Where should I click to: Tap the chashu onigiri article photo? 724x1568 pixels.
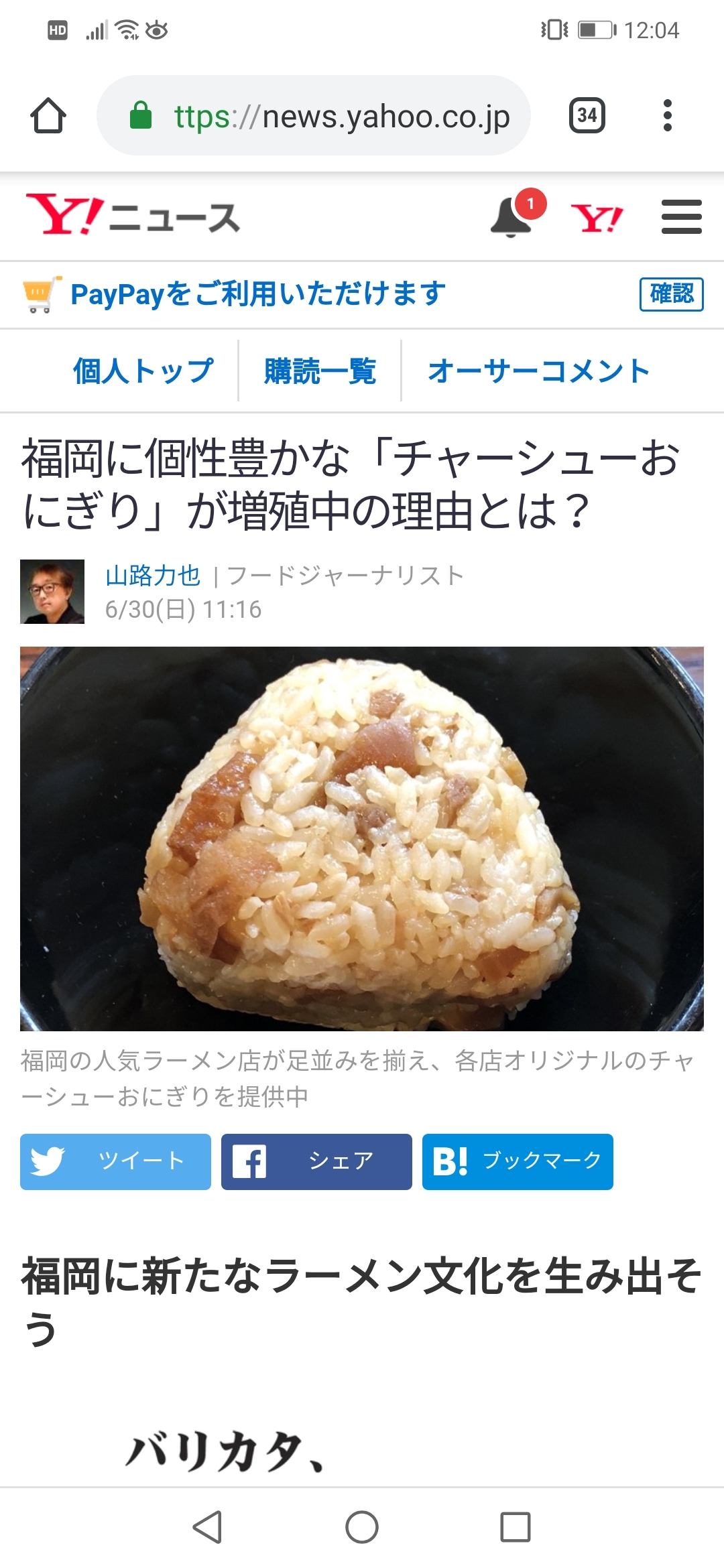pyautogui.click(x=362, y=838)
